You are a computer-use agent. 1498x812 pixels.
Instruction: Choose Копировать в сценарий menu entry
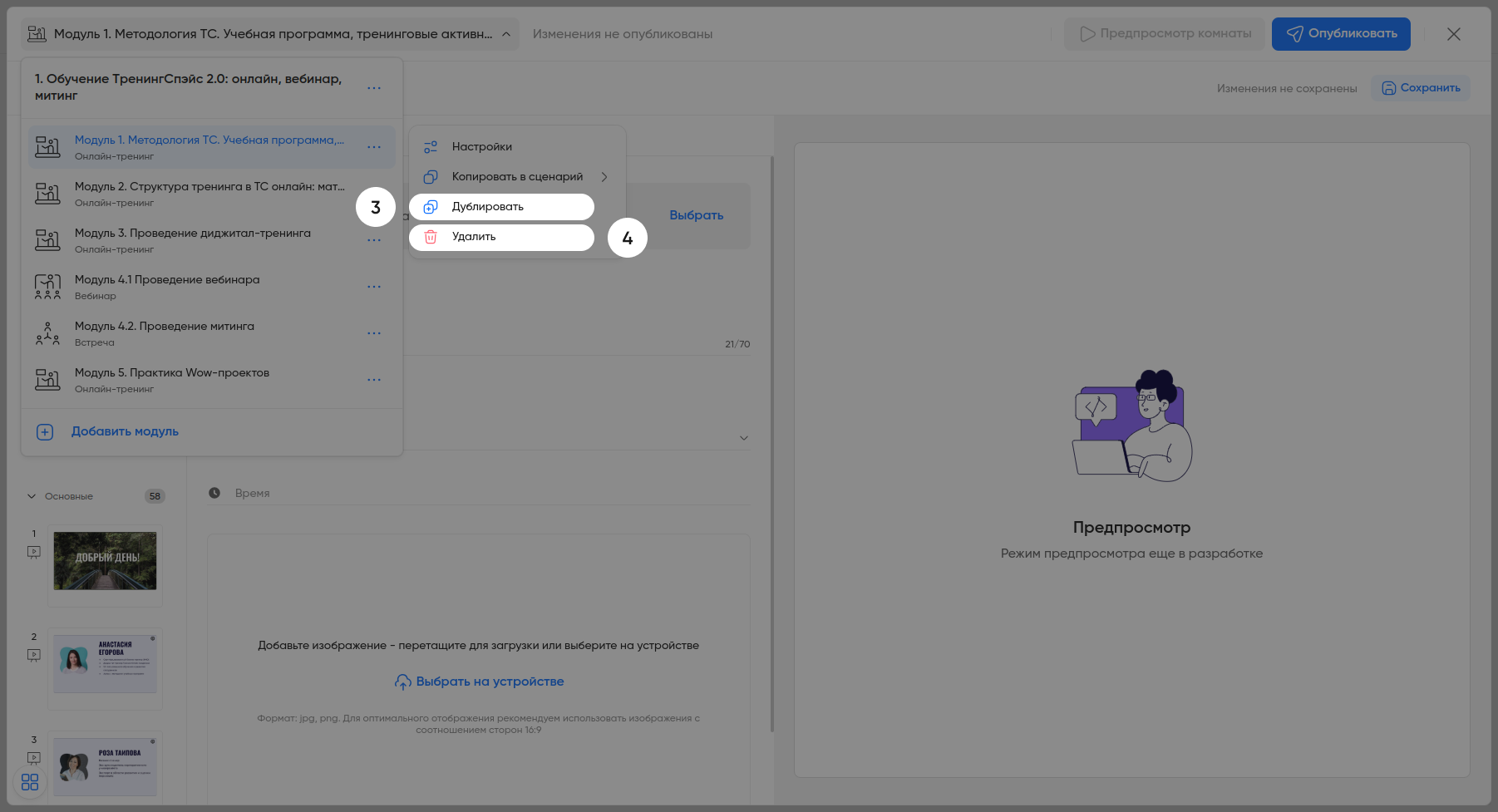point(517,177)
